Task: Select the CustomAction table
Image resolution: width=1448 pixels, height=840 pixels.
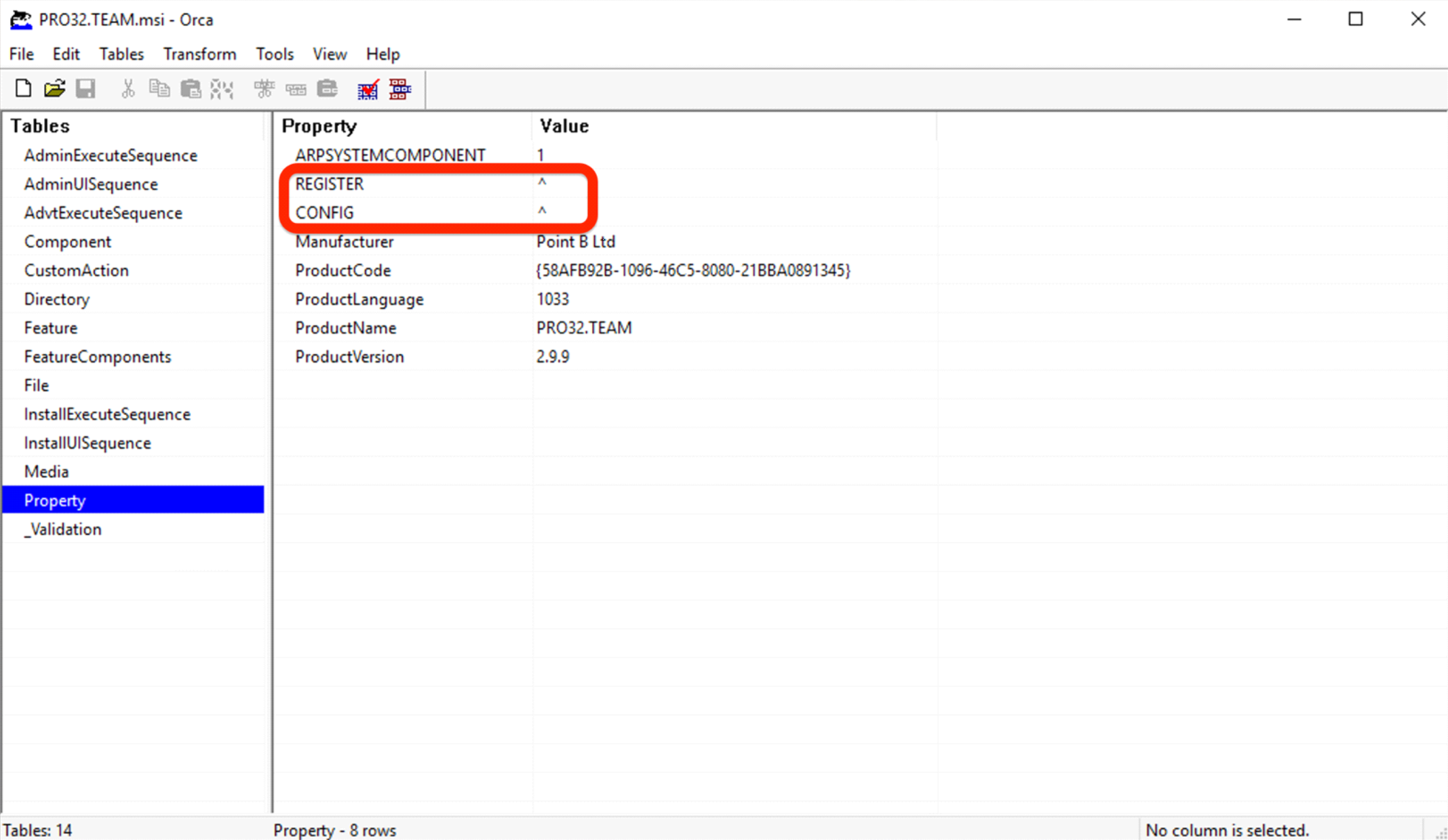Action: click(x=76, y=271)
